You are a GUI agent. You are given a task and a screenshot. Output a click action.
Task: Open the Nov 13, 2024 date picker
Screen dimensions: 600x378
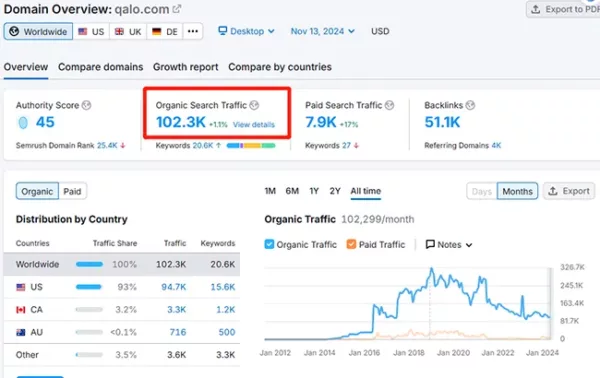(323, 31)
